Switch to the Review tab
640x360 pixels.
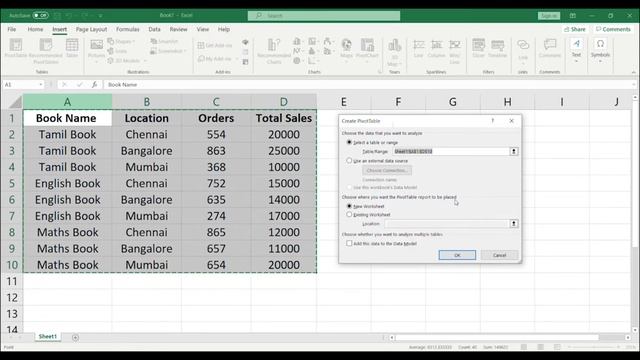178,29
